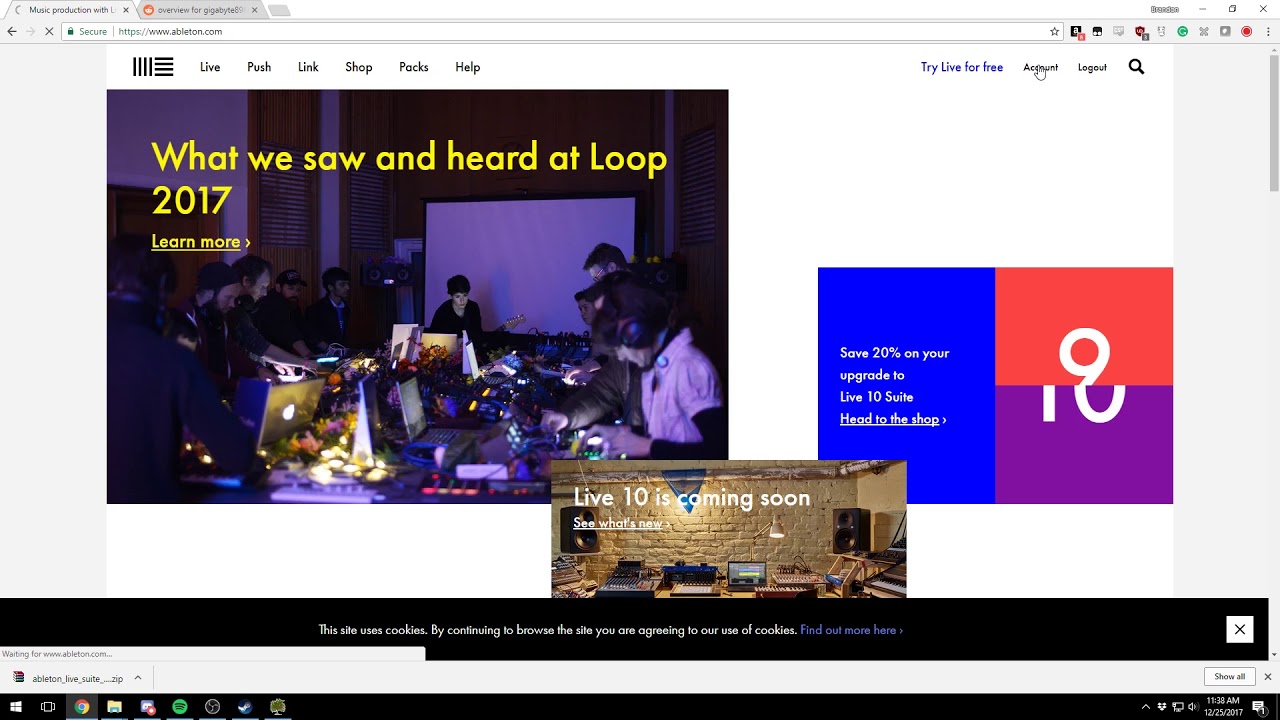Close the downloads bar
Screen dimensions: 1280x720
(1267, 677)
